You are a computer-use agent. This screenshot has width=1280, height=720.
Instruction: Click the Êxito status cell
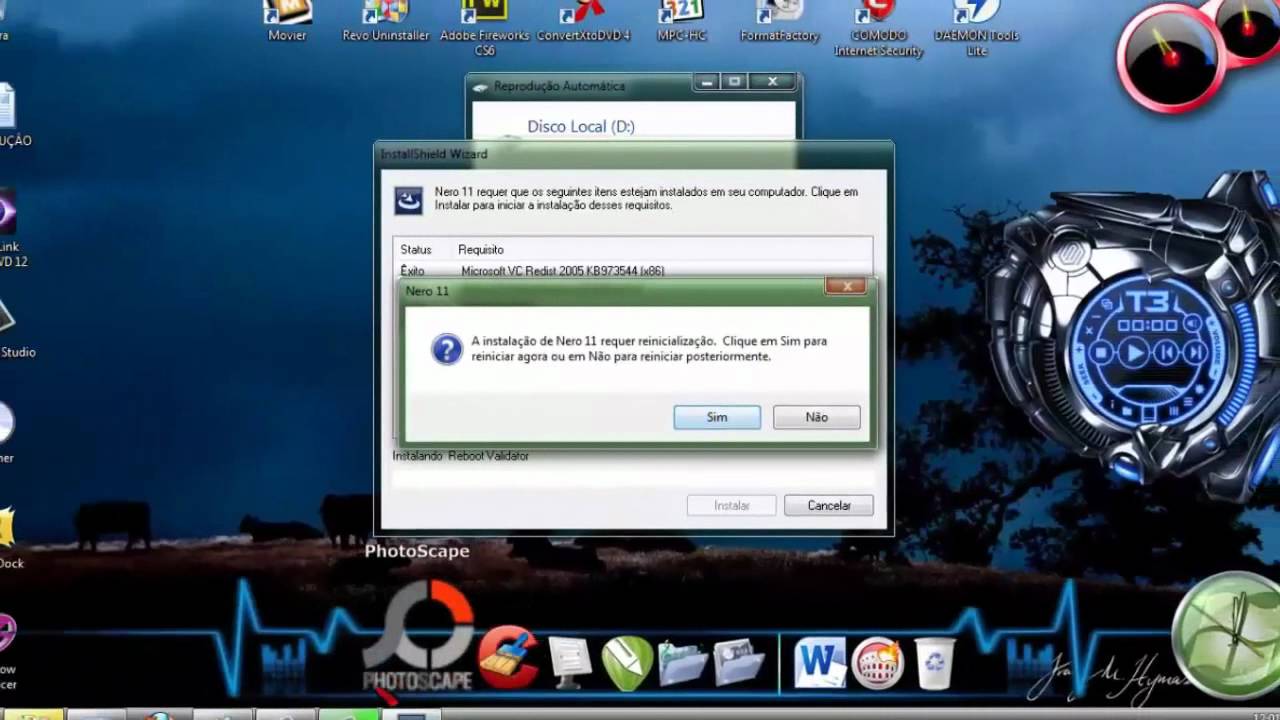412,271
